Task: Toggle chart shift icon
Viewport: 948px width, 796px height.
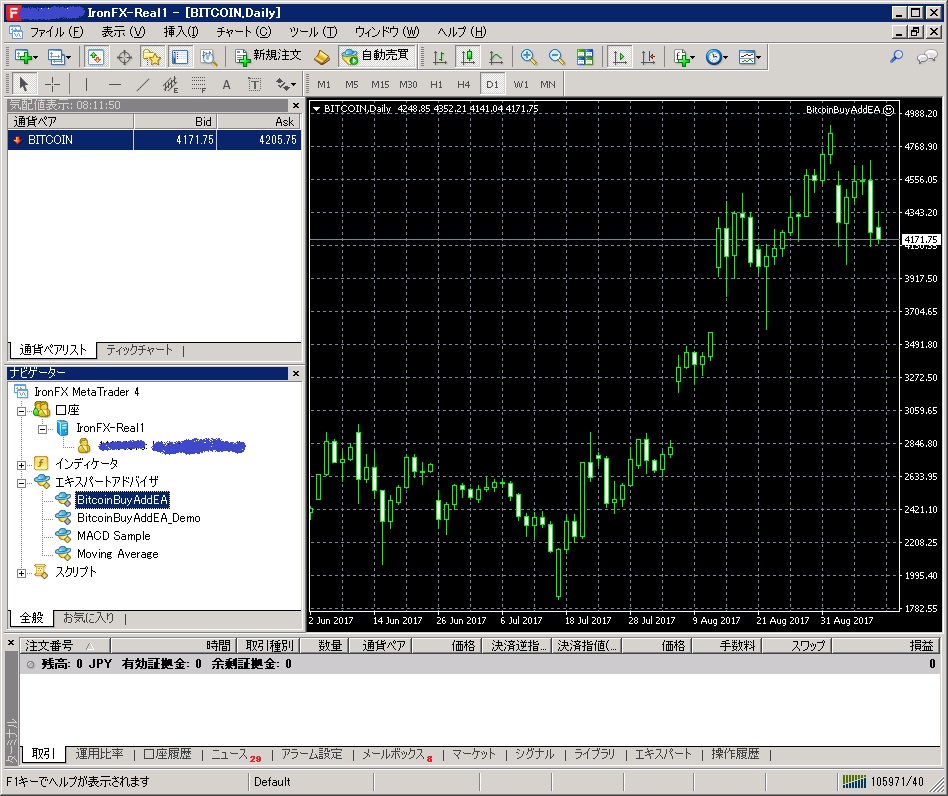Action: click(648, 57)
